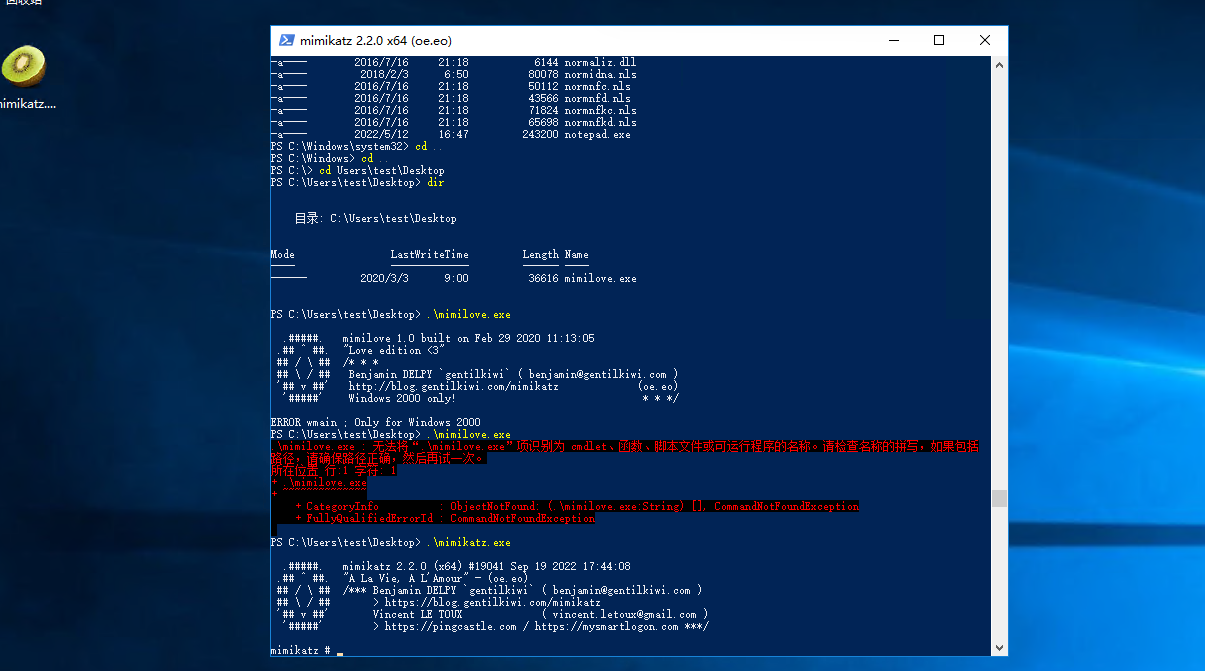
Task: Select the mimikatz kiwi desktop icon
Action: (23, 66)
